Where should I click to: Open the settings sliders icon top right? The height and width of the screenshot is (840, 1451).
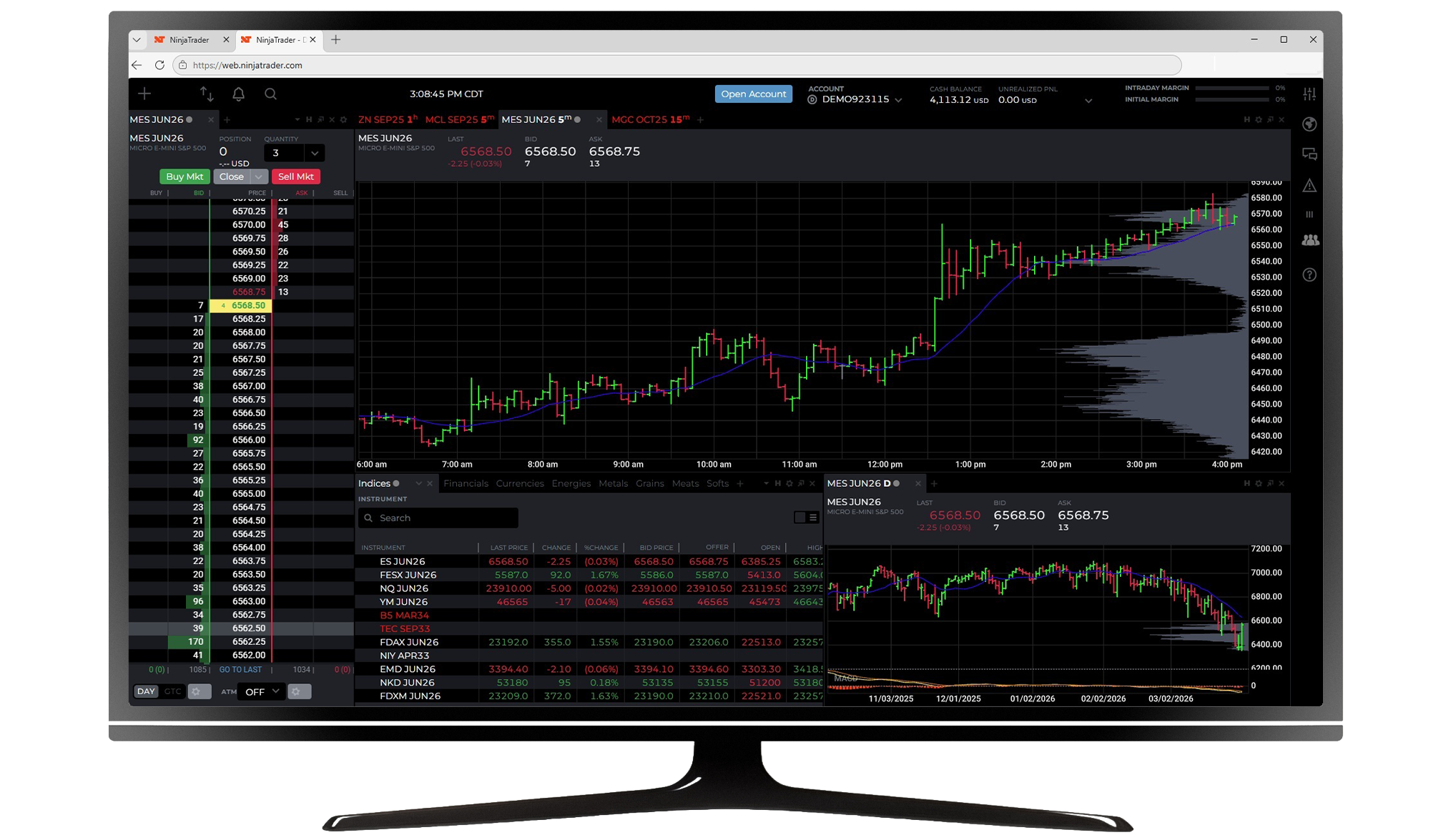click(1309, 94)
